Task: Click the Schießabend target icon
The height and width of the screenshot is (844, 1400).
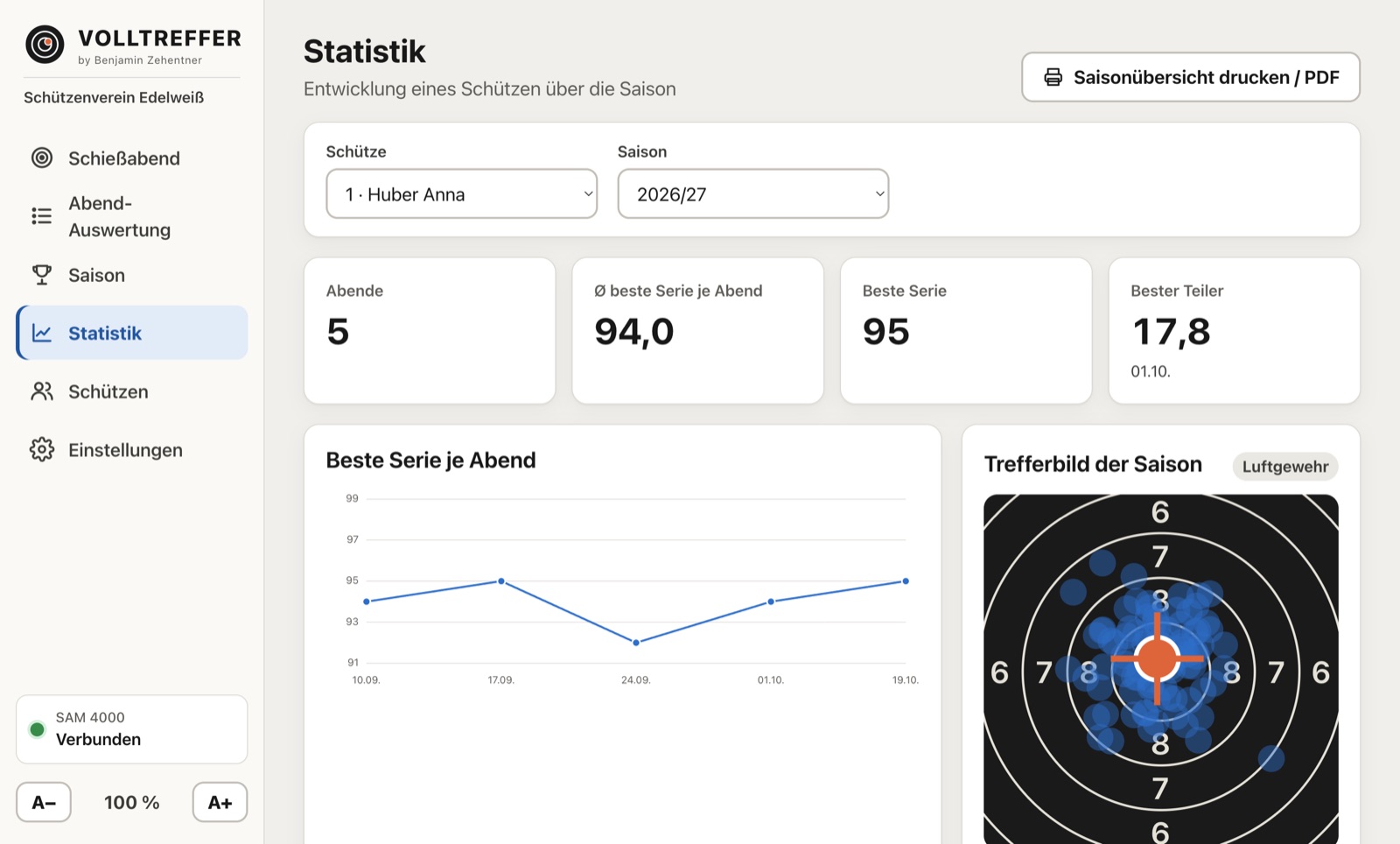Action: coord(42,158)
